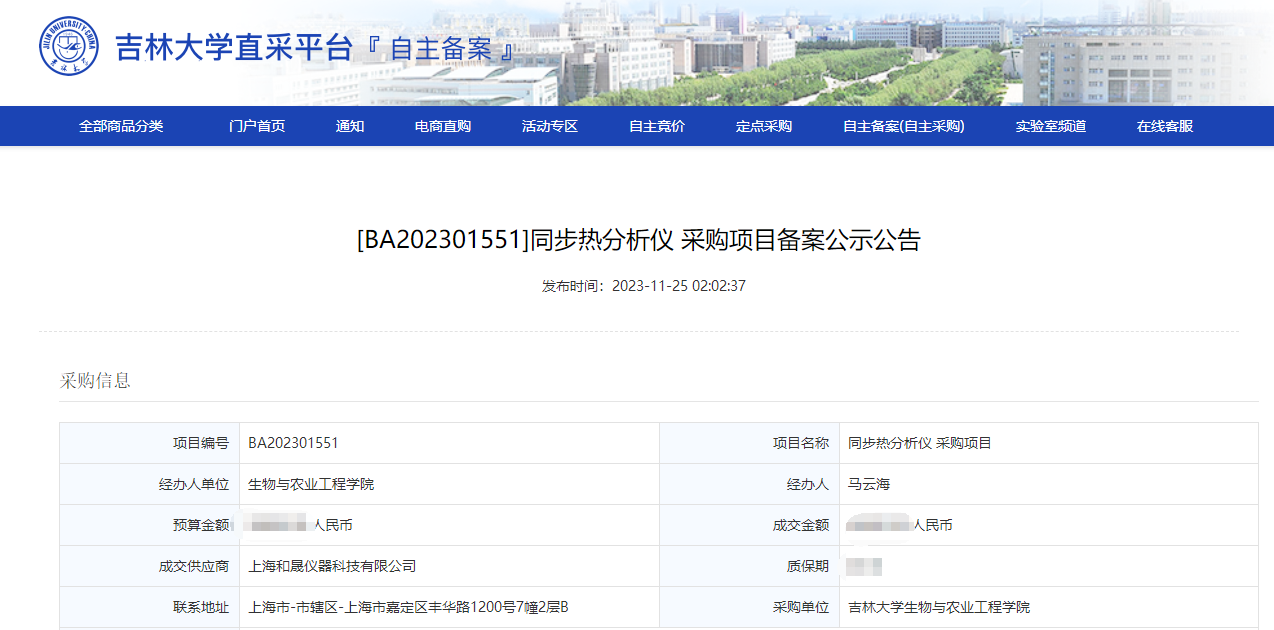Open 活动专区 section
The image size is (1274, 630).
click(x=550, y=126)
